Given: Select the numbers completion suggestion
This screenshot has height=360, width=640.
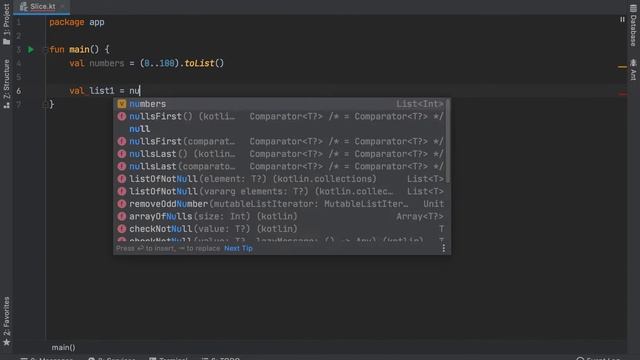Looking at the screenshot, I should click(280, 104).
